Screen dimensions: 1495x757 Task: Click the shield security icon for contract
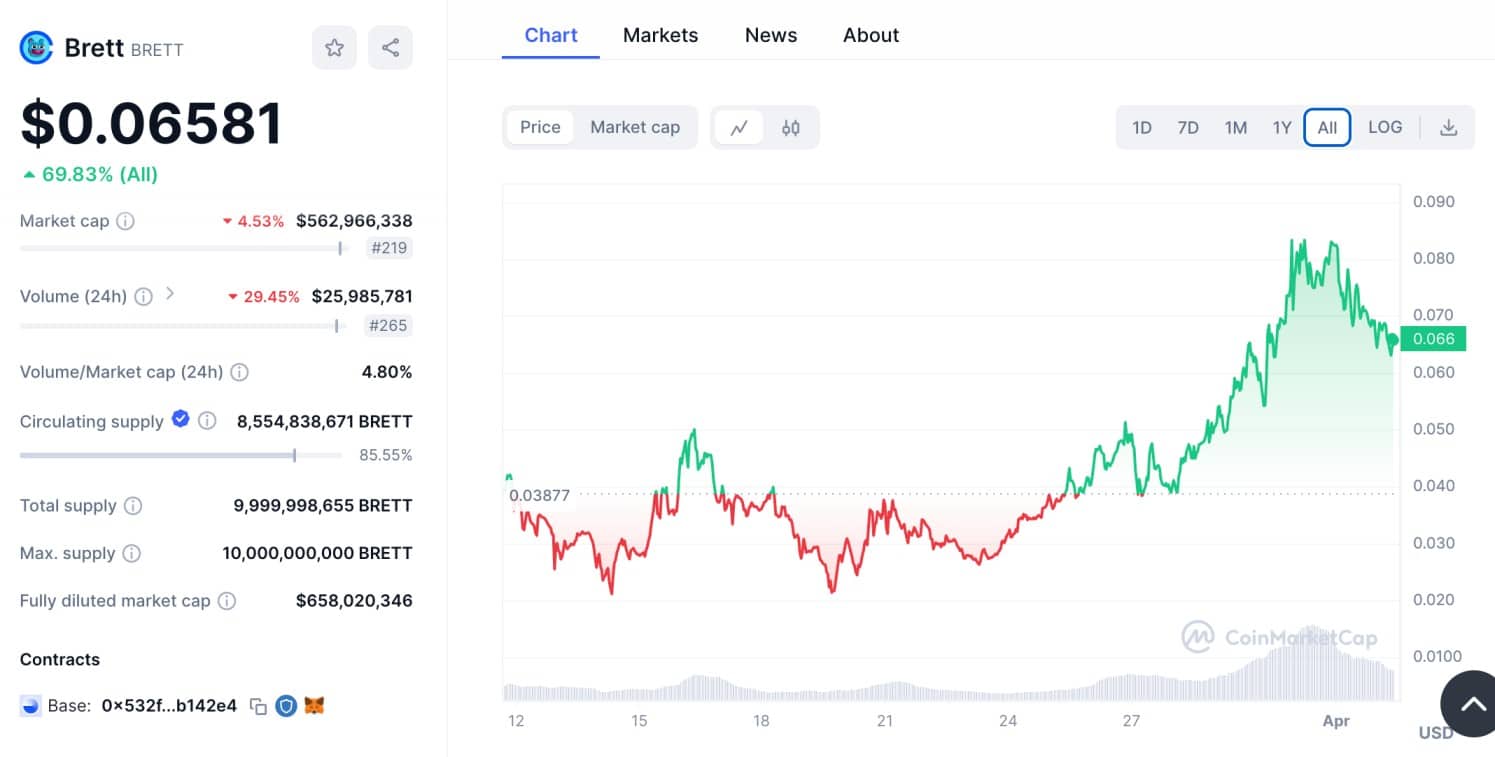[x=286, y=706]
